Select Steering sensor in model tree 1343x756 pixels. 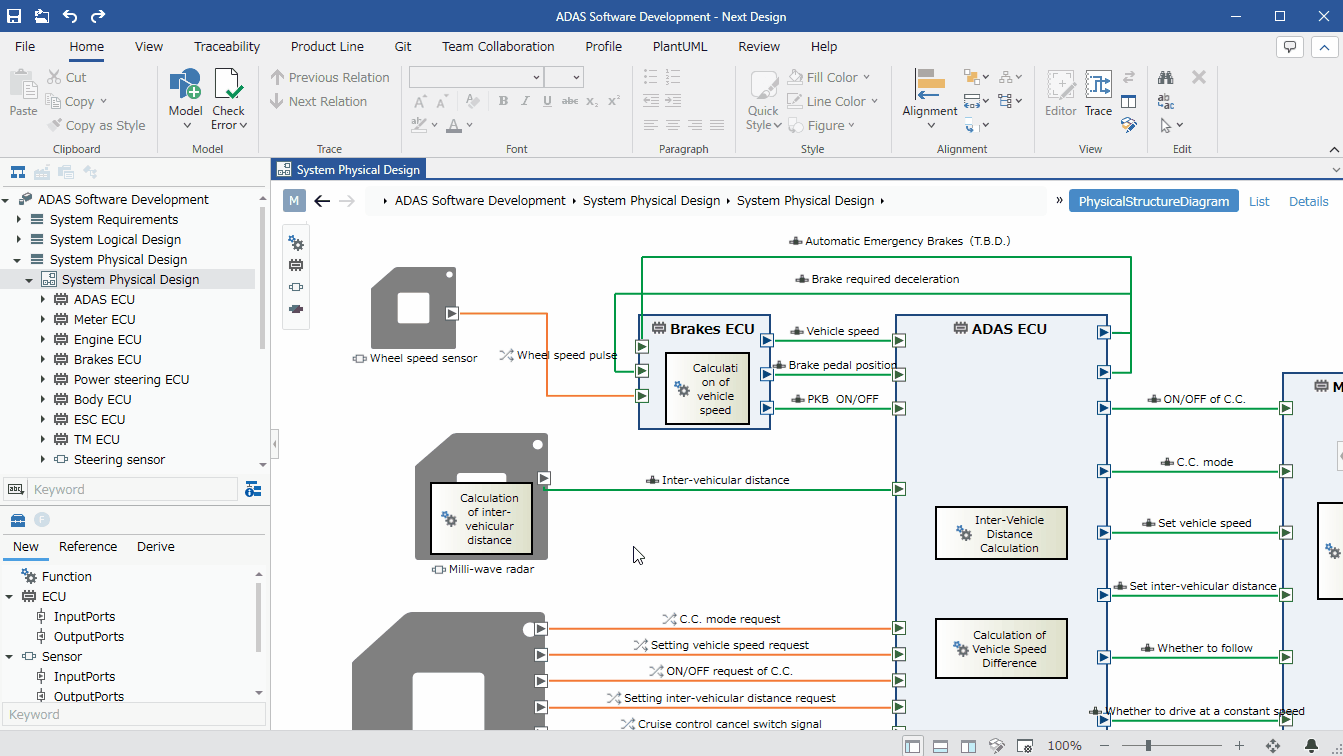[x=119, y=459]
